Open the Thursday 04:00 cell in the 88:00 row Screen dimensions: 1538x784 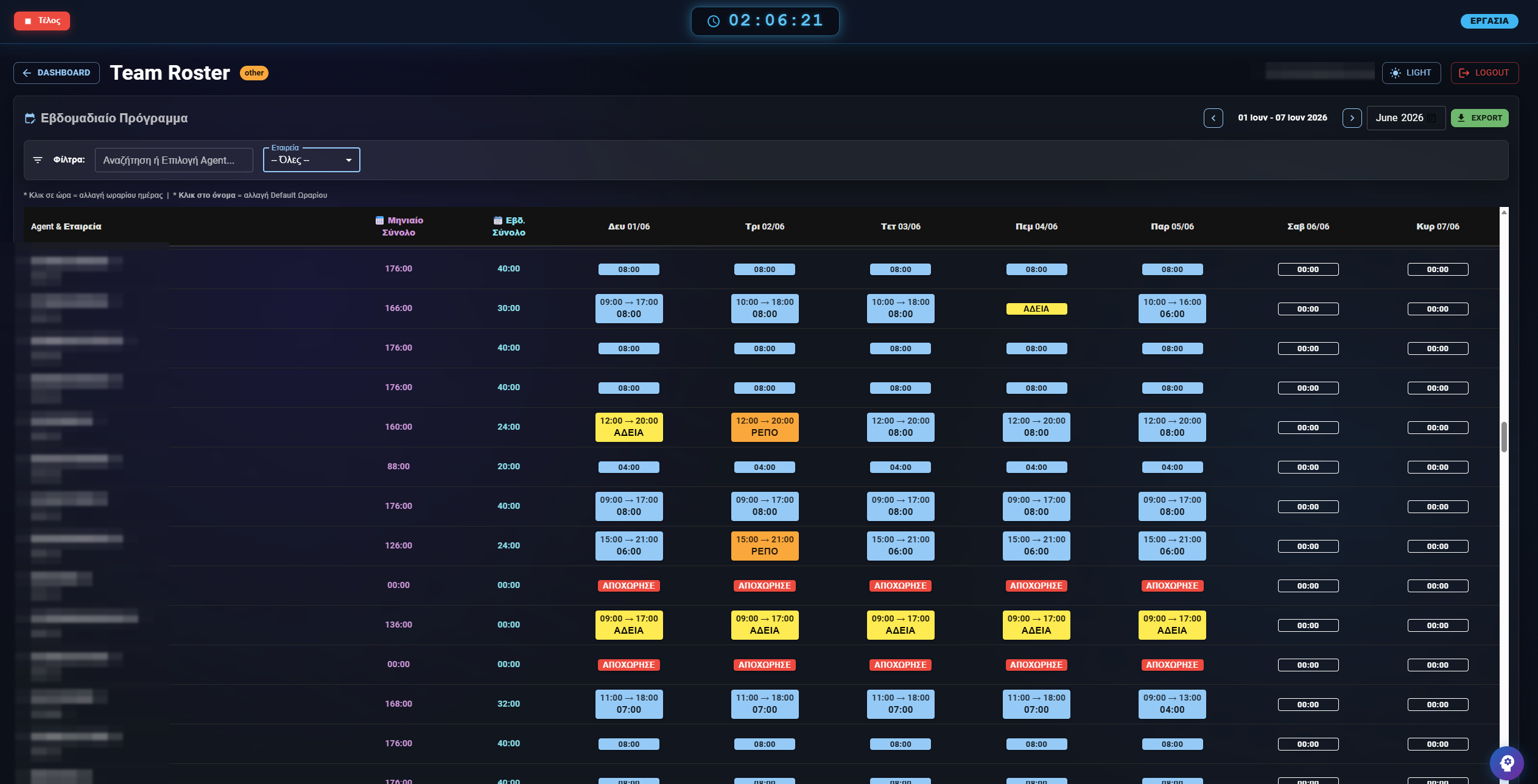[1036, 467]
